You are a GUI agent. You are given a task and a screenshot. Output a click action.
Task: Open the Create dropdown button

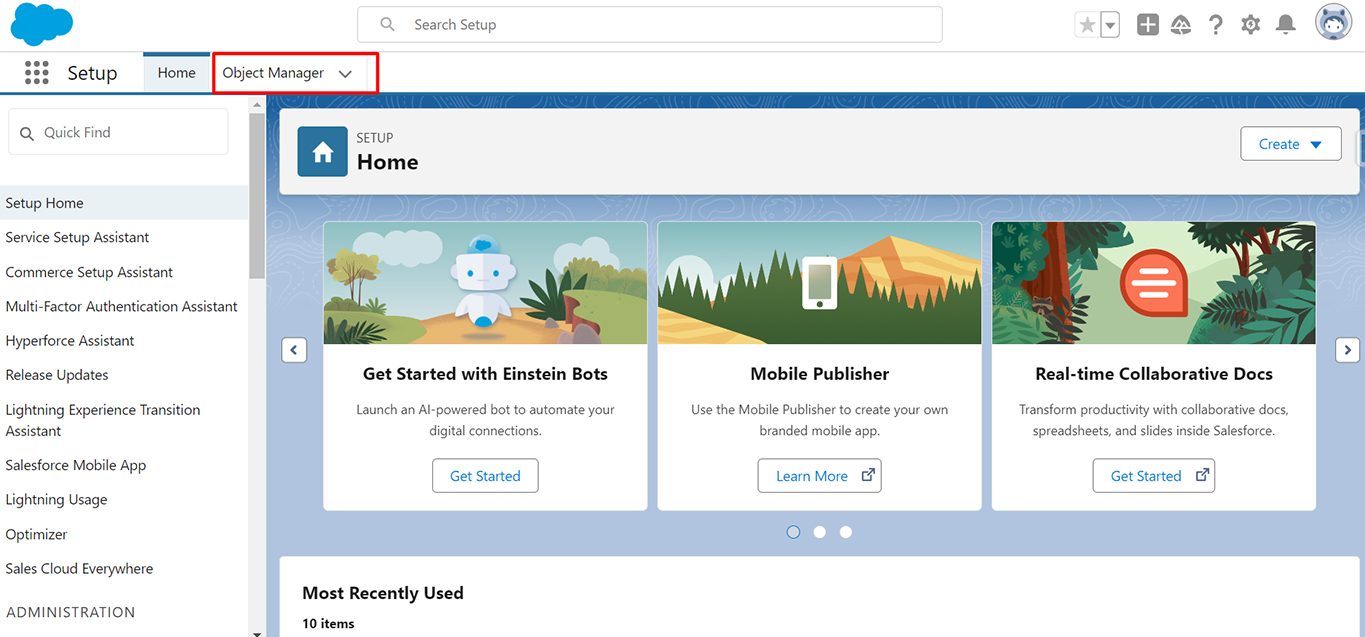[1291, 144]
